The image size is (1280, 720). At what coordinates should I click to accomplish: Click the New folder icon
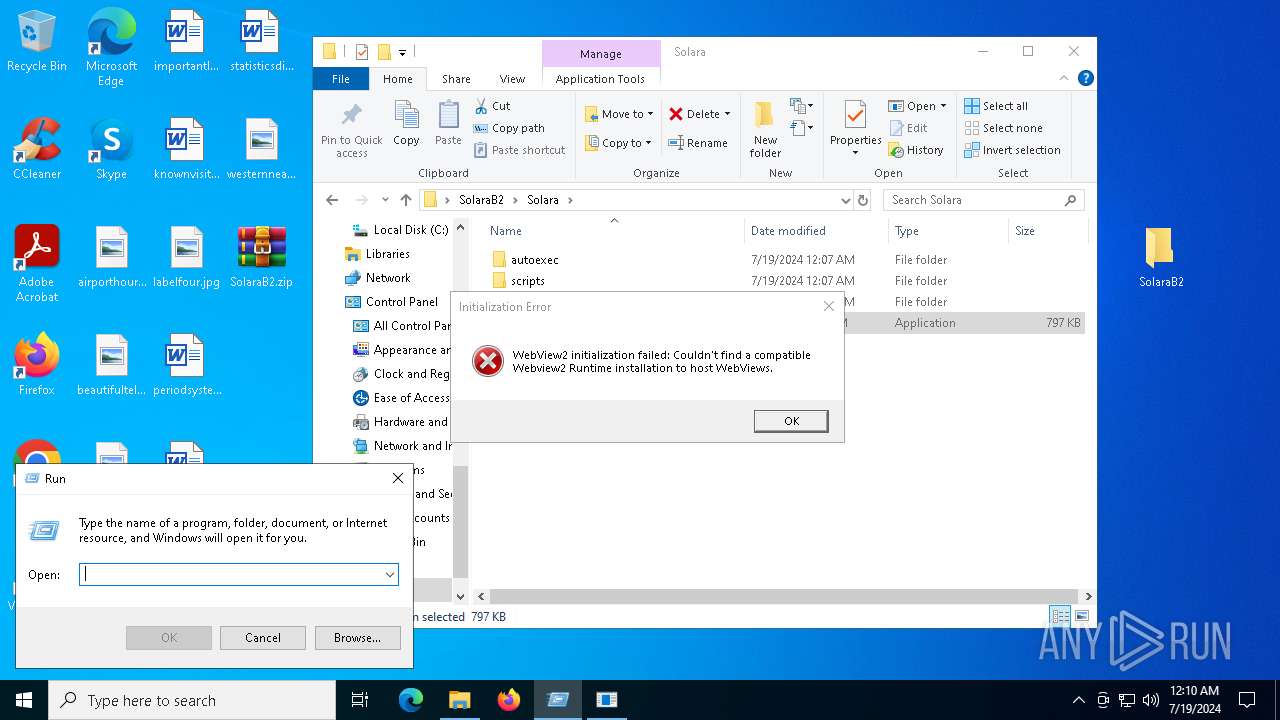765,129
